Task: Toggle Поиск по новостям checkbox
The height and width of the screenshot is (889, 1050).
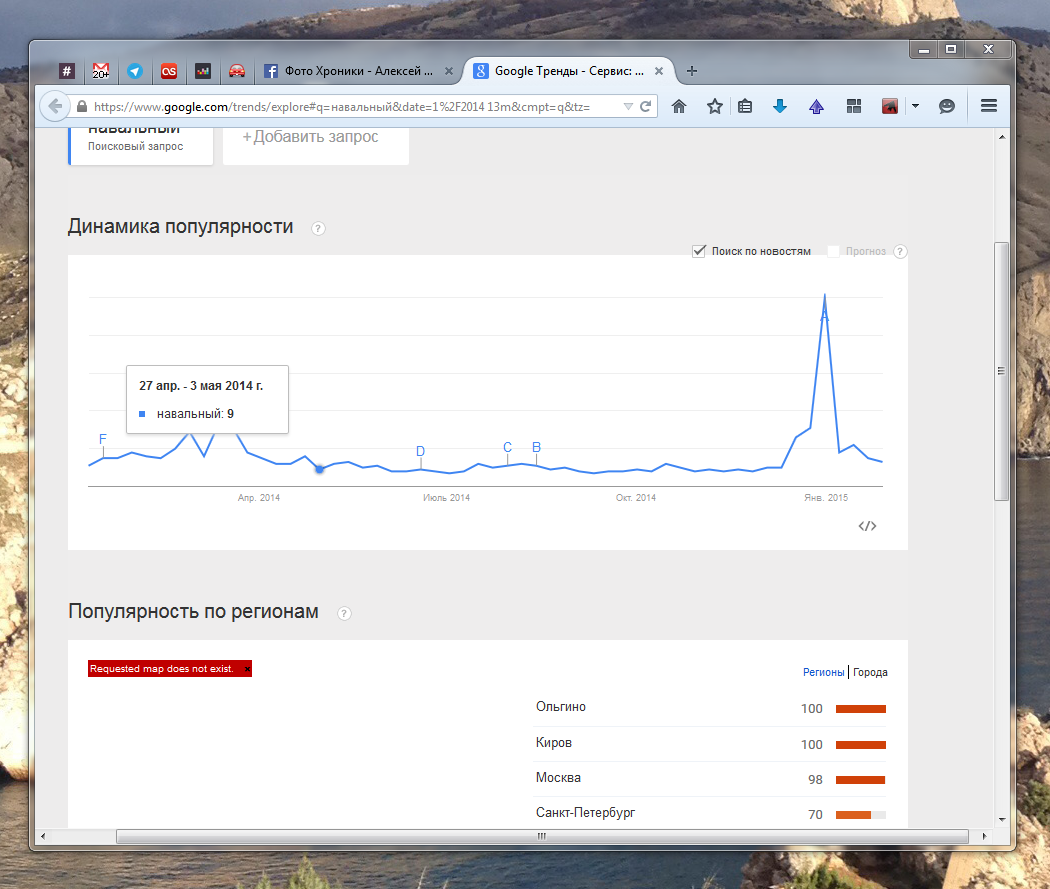Action: click(698, 251)
